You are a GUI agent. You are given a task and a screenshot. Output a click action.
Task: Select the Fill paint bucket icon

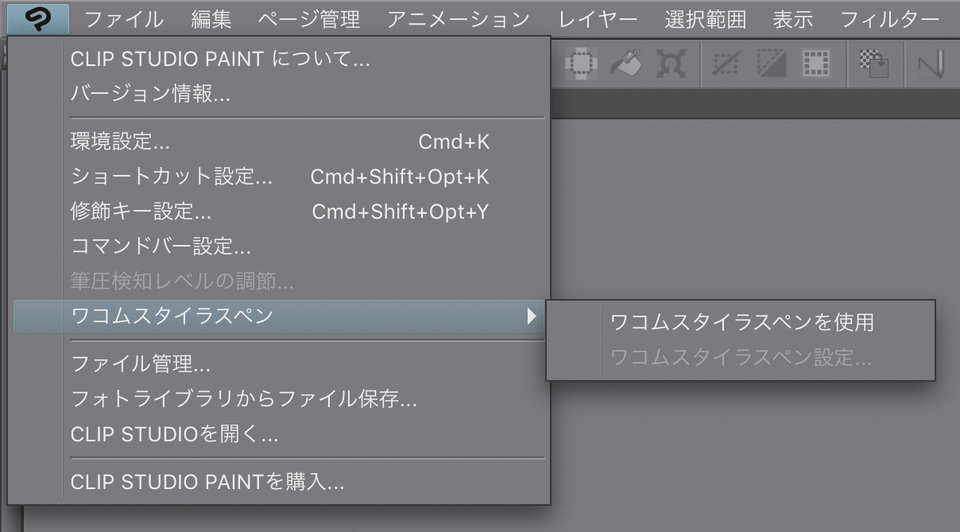pyautogui.click(x=626, y=64)
